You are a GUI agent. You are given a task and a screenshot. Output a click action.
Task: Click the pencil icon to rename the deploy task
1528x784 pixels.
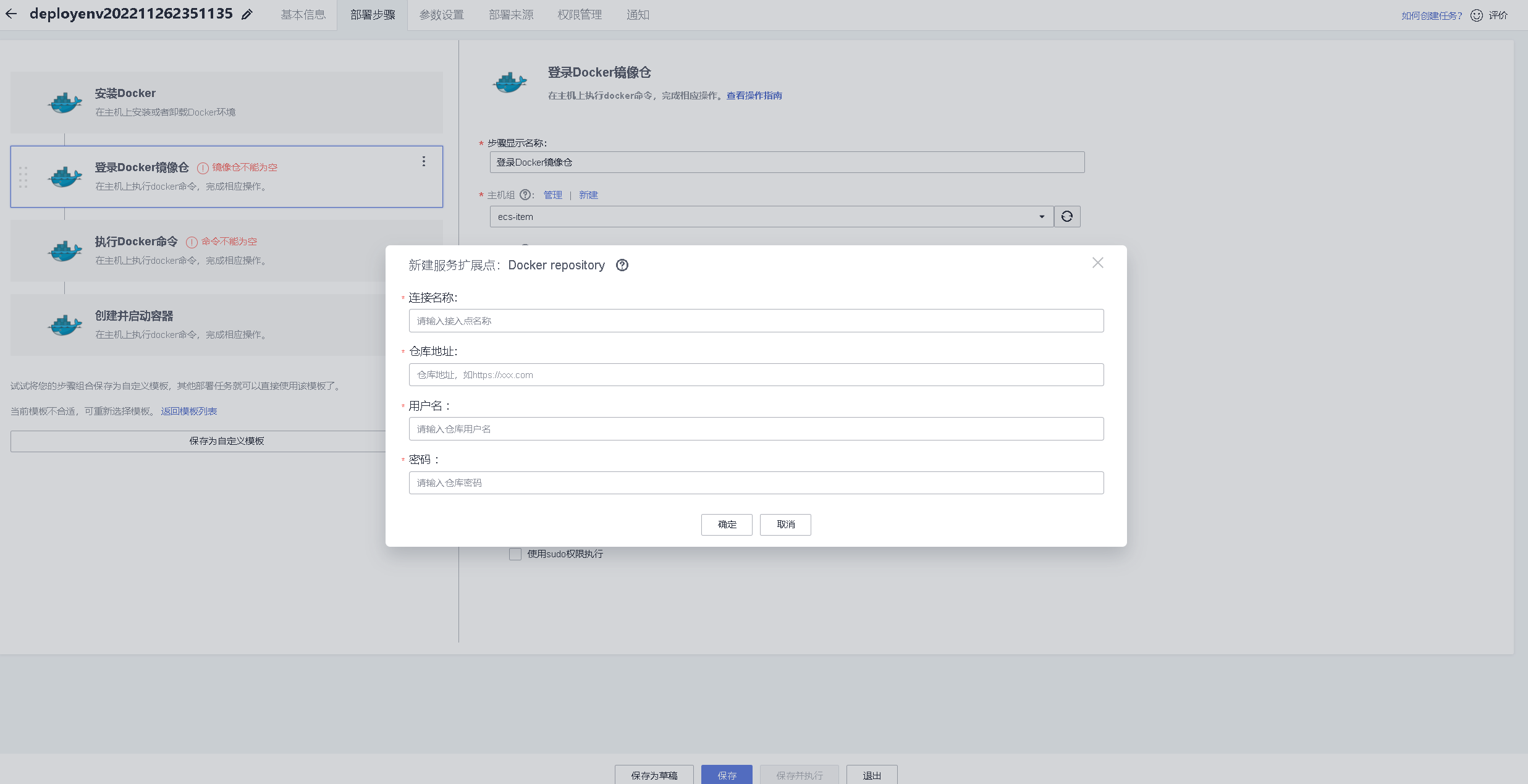tap(247, 14)
